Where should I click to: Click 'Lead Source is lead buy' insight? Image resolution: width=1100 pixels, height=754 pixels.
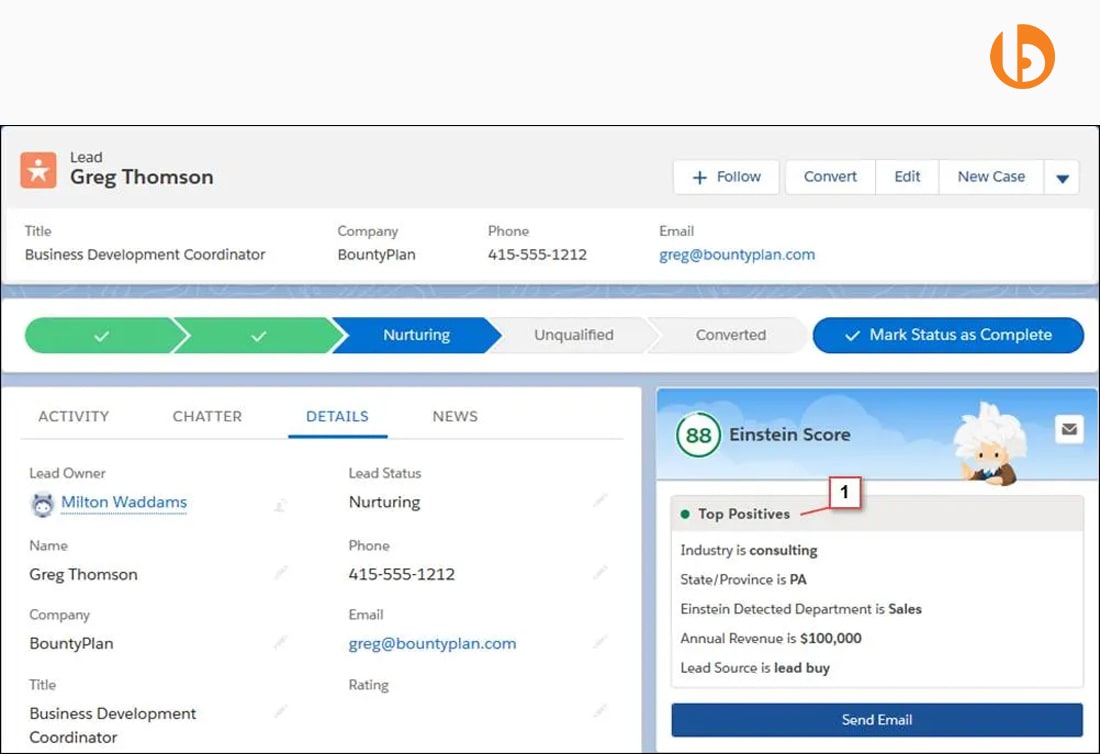(755, 668)
